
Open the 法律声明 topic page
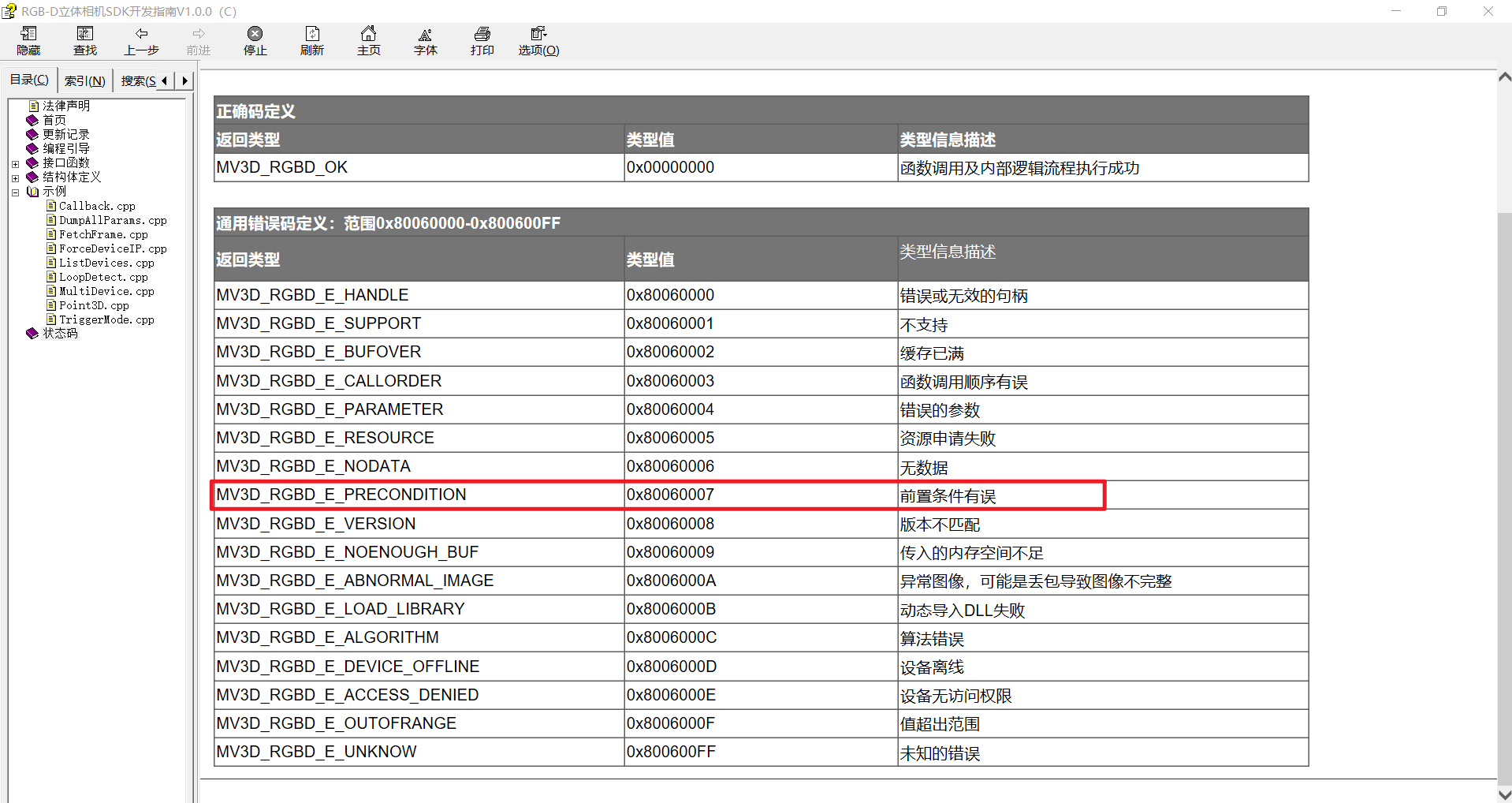pos(65,106)
